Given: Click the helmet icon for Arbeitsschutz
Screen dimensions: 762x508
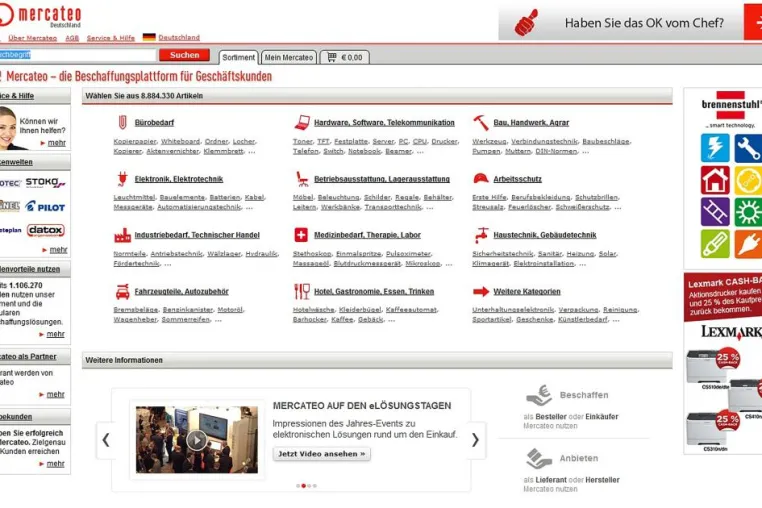Looking at the screenshot, I should click(481, 178).
